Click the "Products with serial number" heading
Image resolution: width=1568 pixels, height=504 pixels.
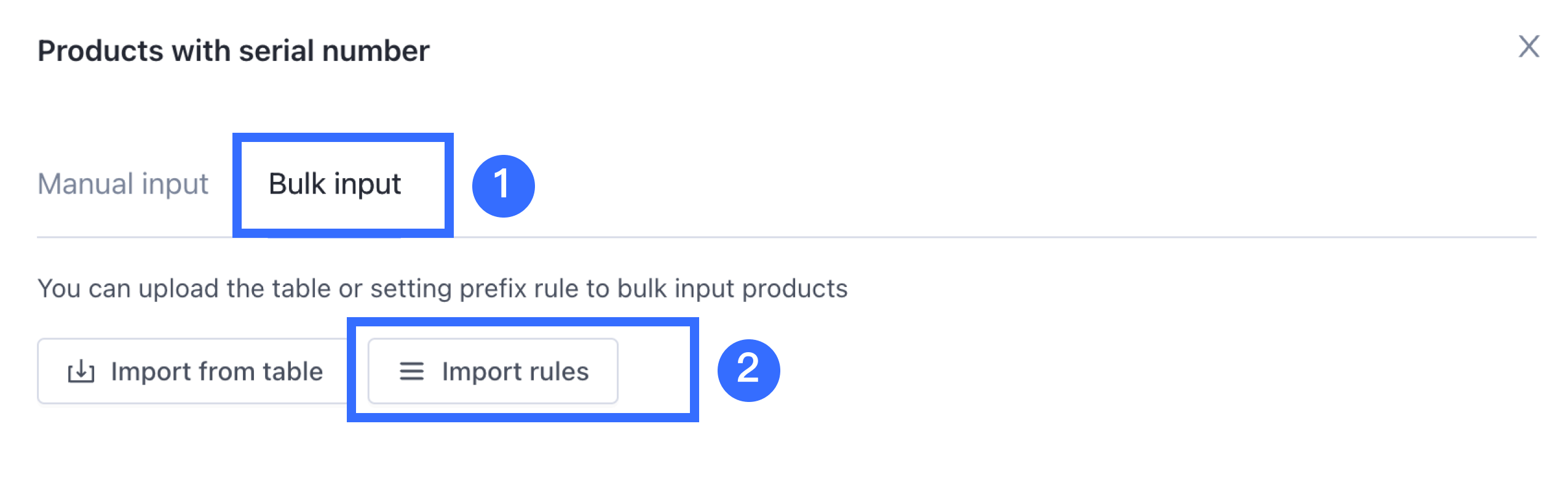pos(234,51)
